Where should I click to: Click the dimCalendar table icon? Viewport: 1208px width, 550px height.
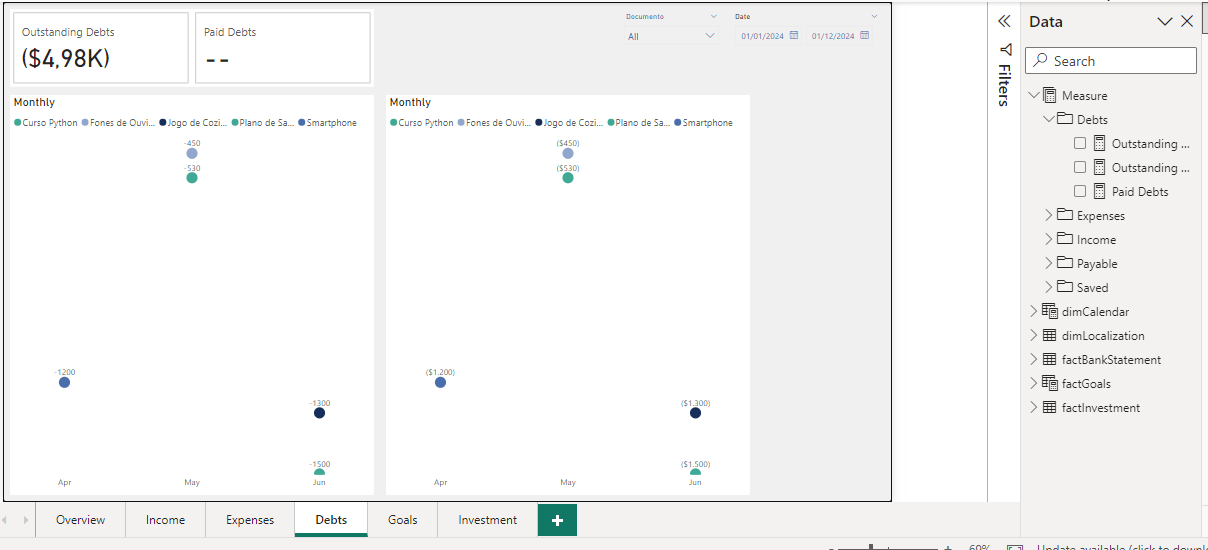pos(1049,311)
